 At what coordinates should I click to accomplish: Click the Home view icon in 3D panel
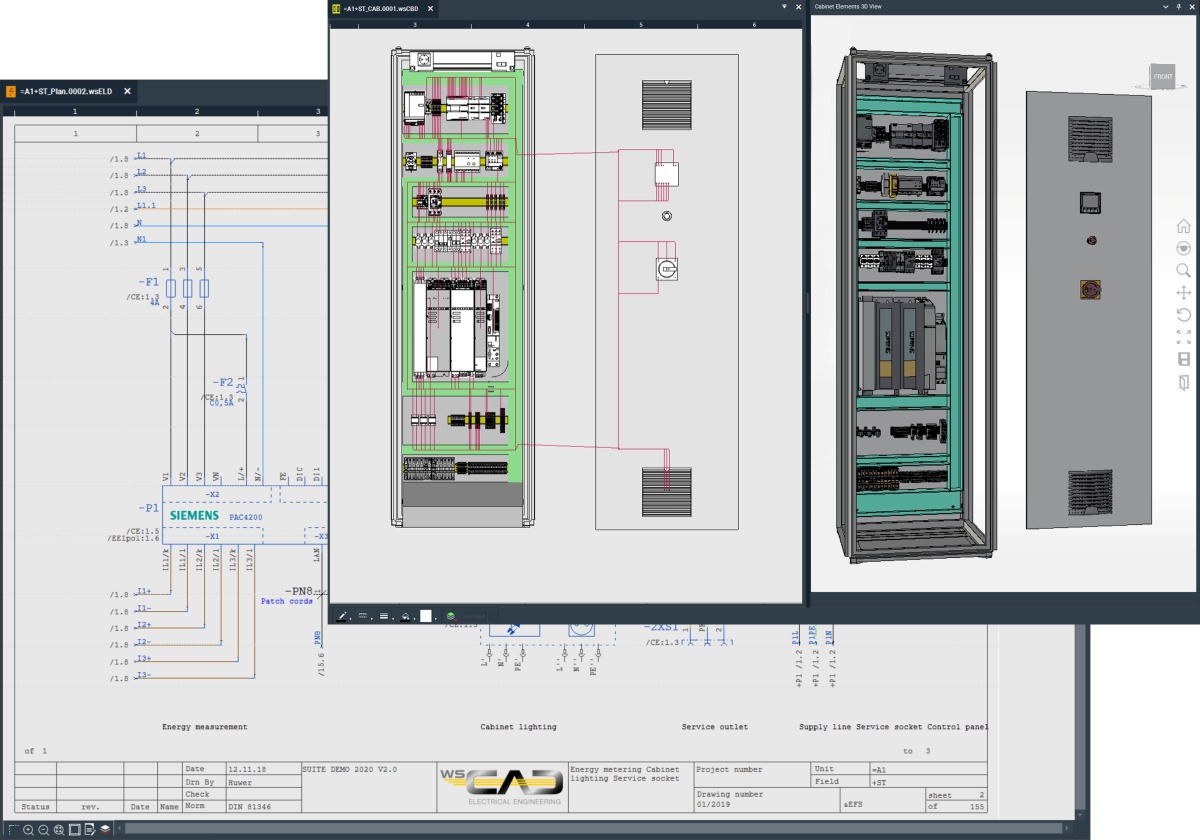point(1183,226)
